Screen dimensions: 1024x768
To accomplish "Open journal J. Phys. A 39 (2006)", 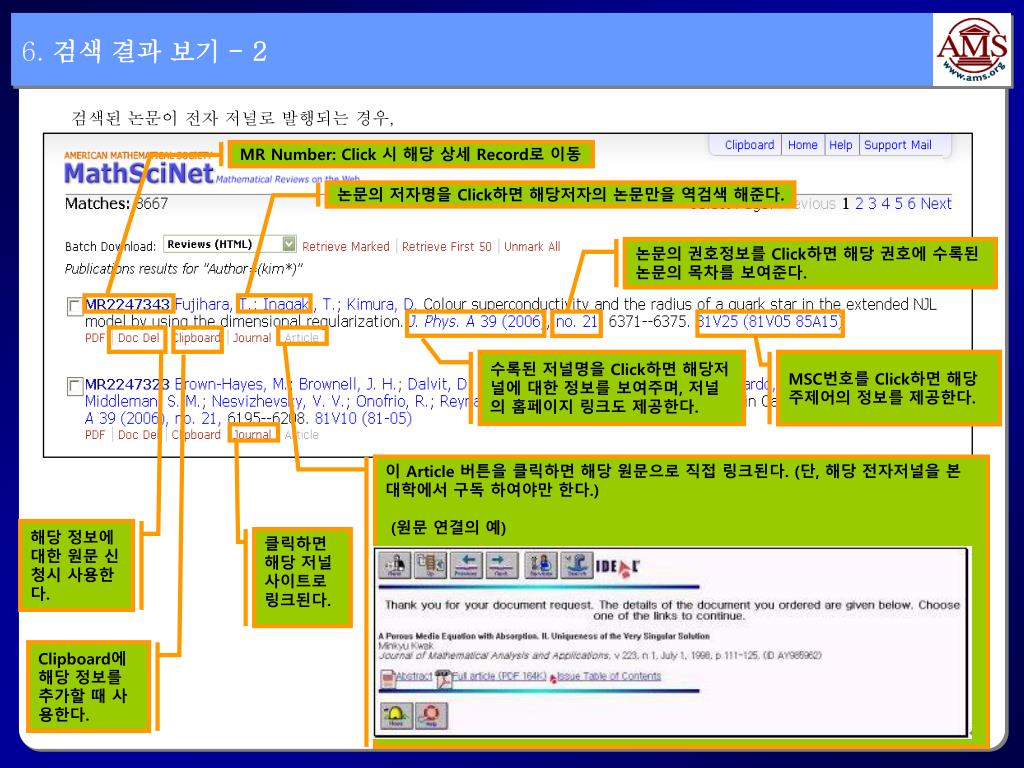I will (475, 321).
